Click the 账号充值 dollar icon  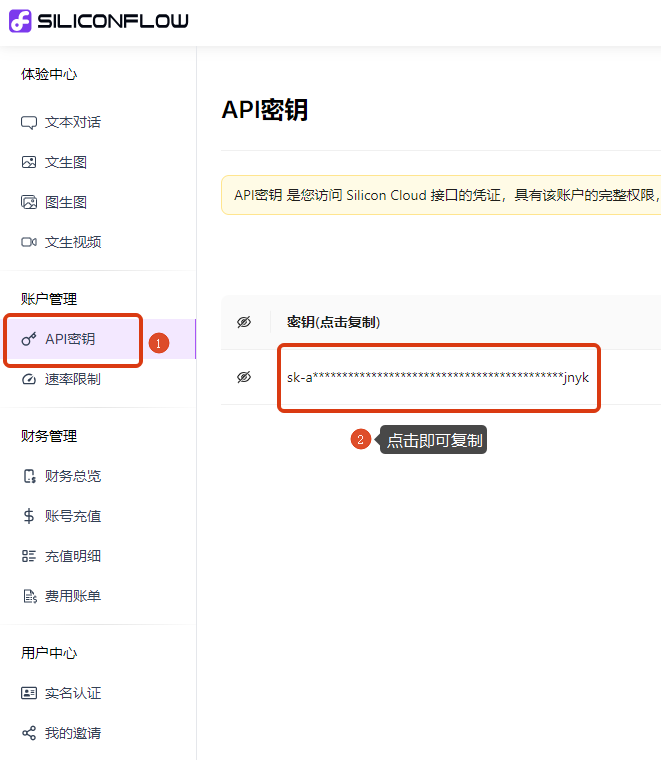click(x=29, y=516)
